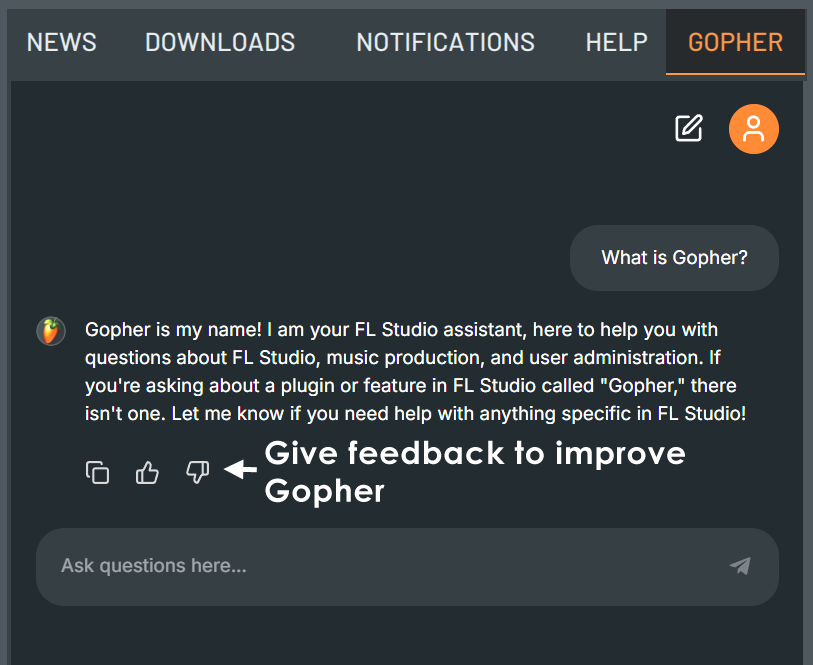Screen dimensions: 813x665
Task: Give a thumbs down to the response
Action: pos(198,472)
